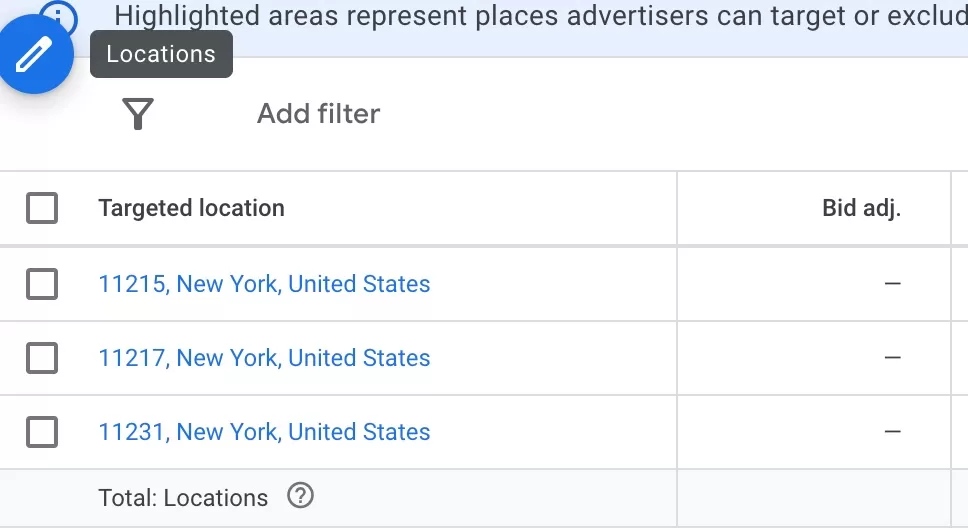Click the Total: Locations summary label

pyautogui.click(x=183, y=498)
